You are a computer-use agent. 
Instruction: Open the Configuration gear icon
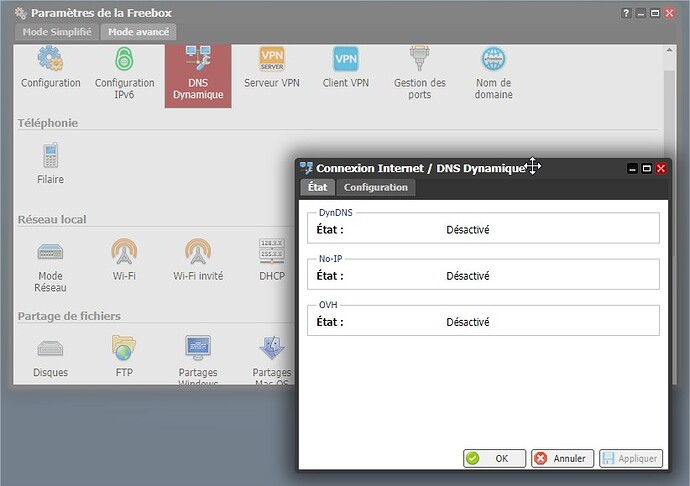50,59
